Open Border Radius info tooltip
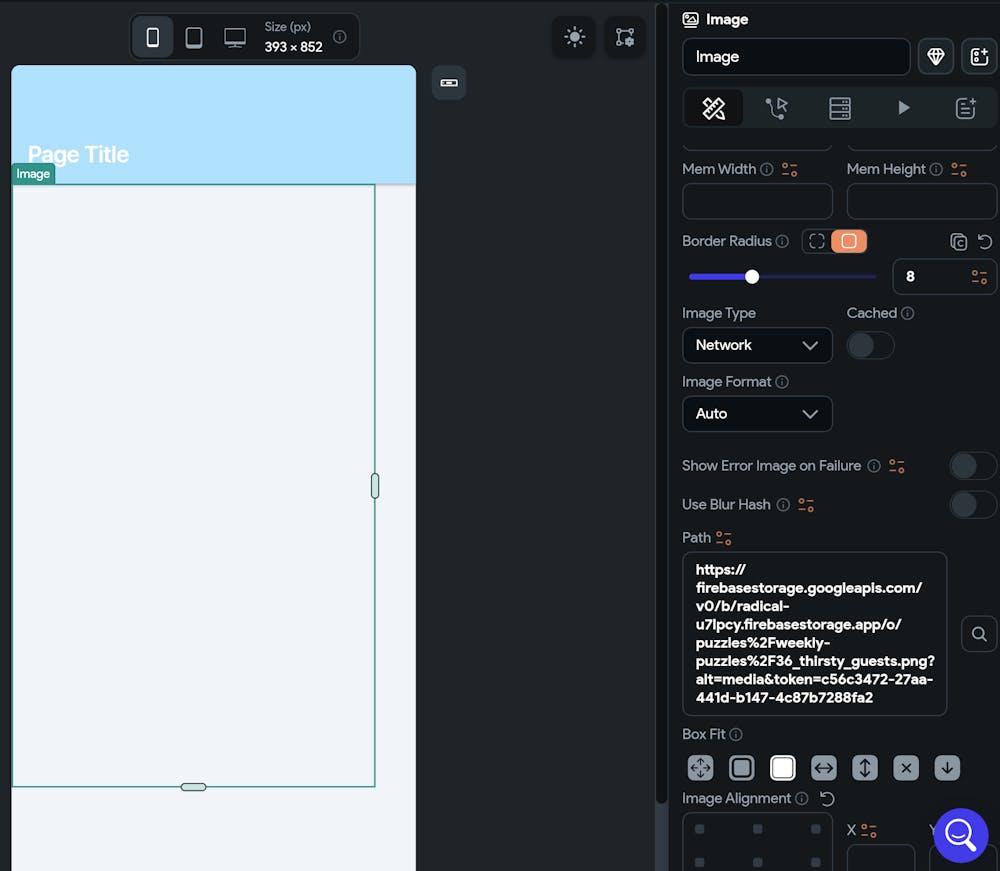Screen dimensions: 1000x871 coord(782,241)
